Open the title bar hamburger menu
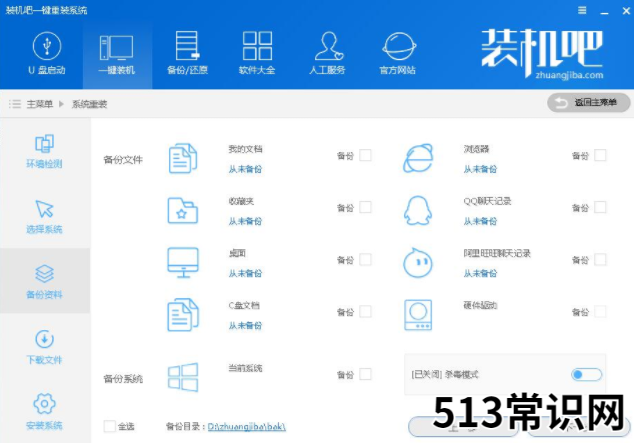The height and width of the screenshot is (443, 634). pyautogui.click(x=582, y=10)
